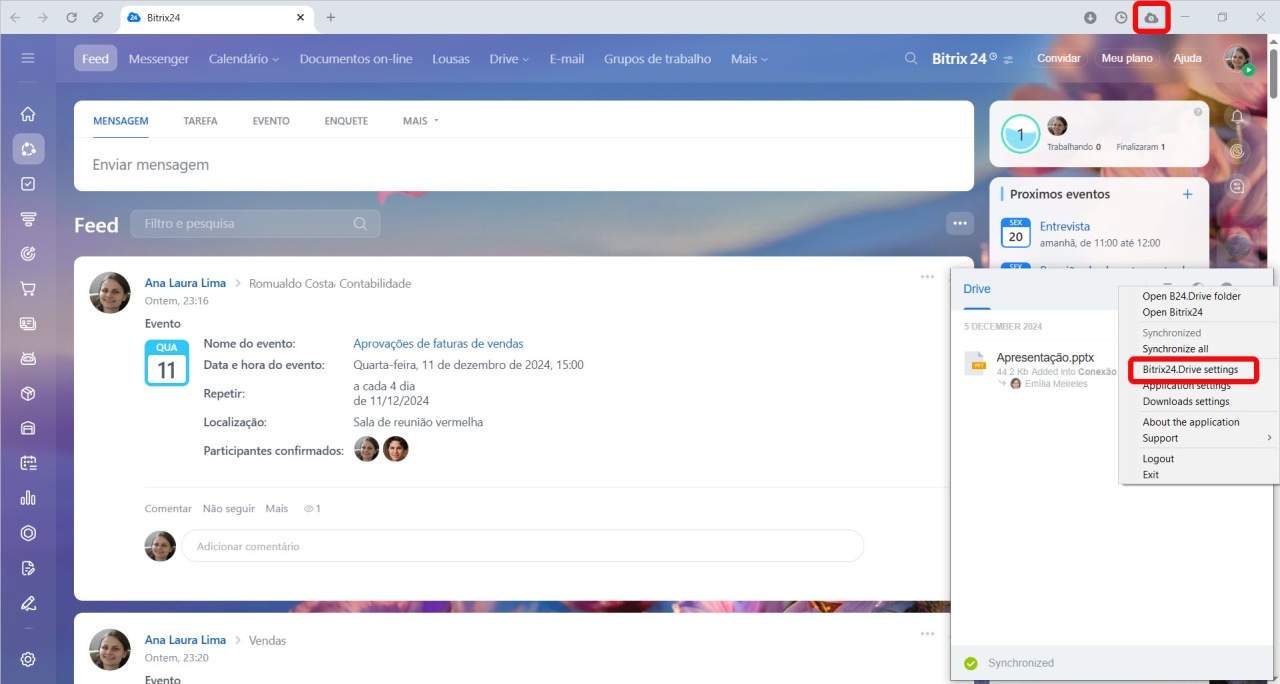The image size is (1280, 684).
Task: Open the notifications bell icon
Action: (x=1238, y=117)
